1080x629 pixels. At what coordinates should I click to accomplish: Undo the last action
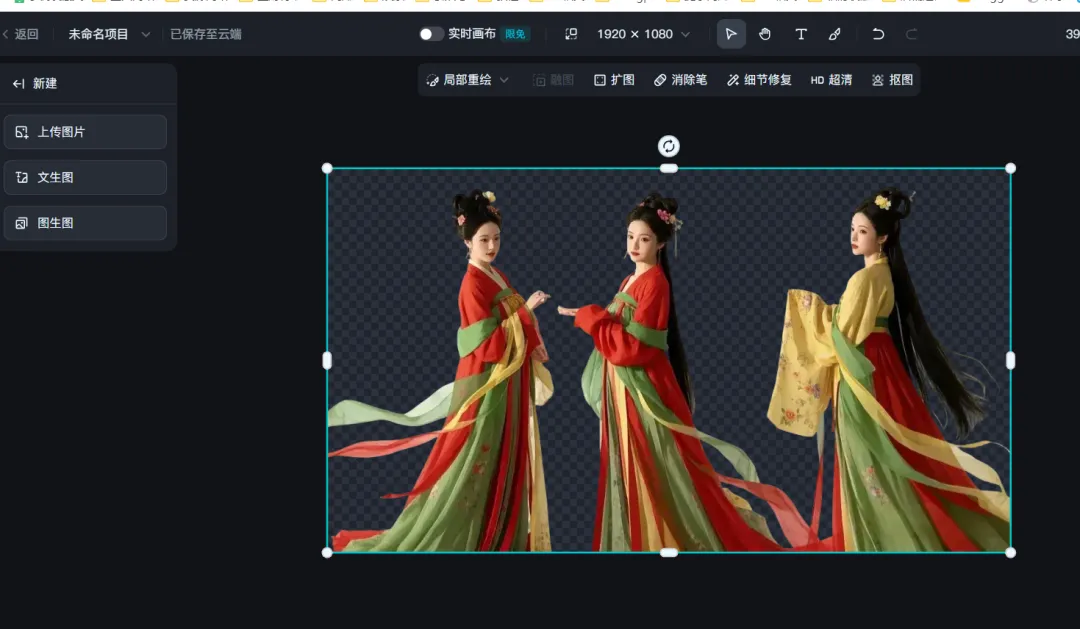point(878,34)
